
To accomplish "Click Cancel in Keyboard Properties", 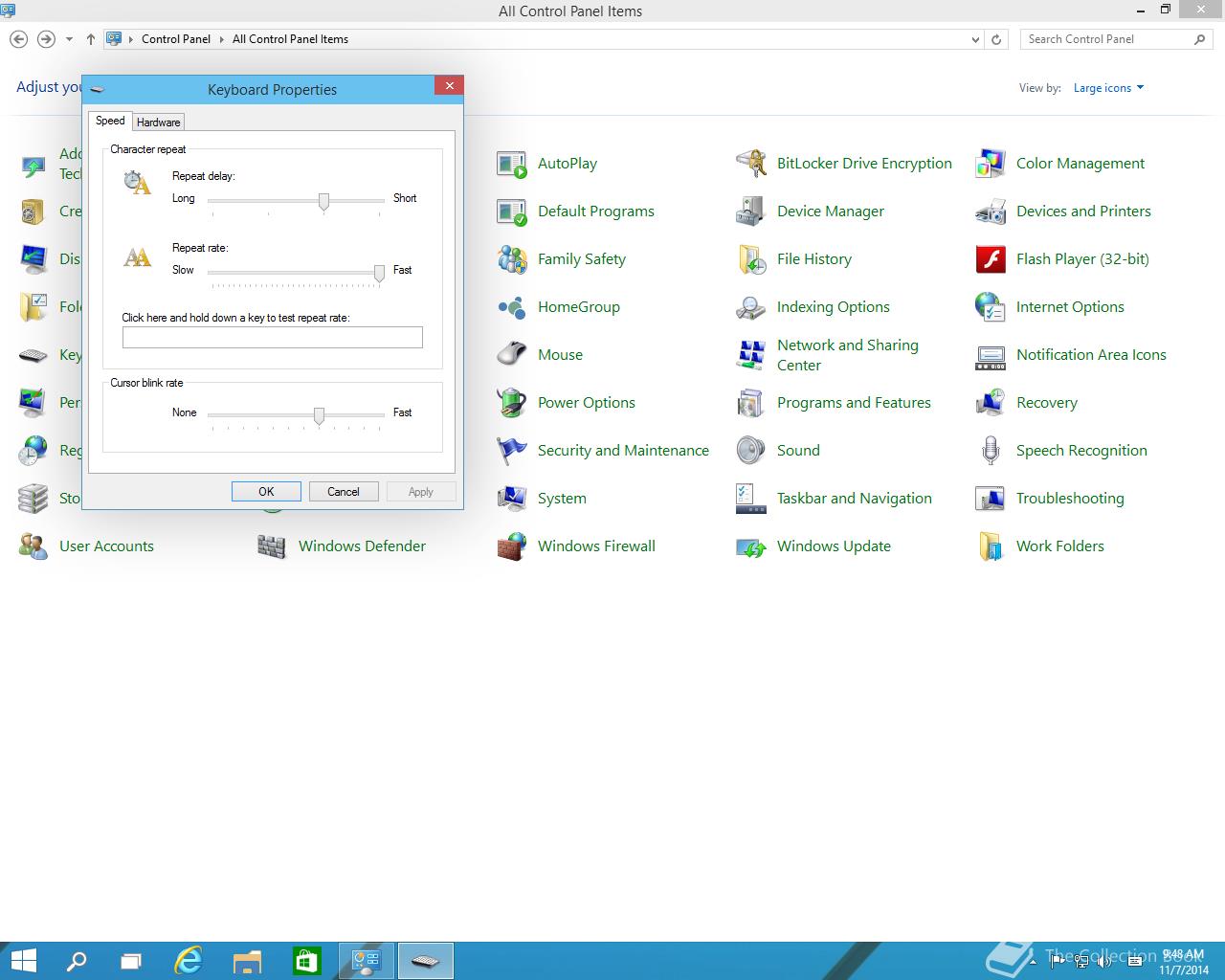I will (344, 491).
